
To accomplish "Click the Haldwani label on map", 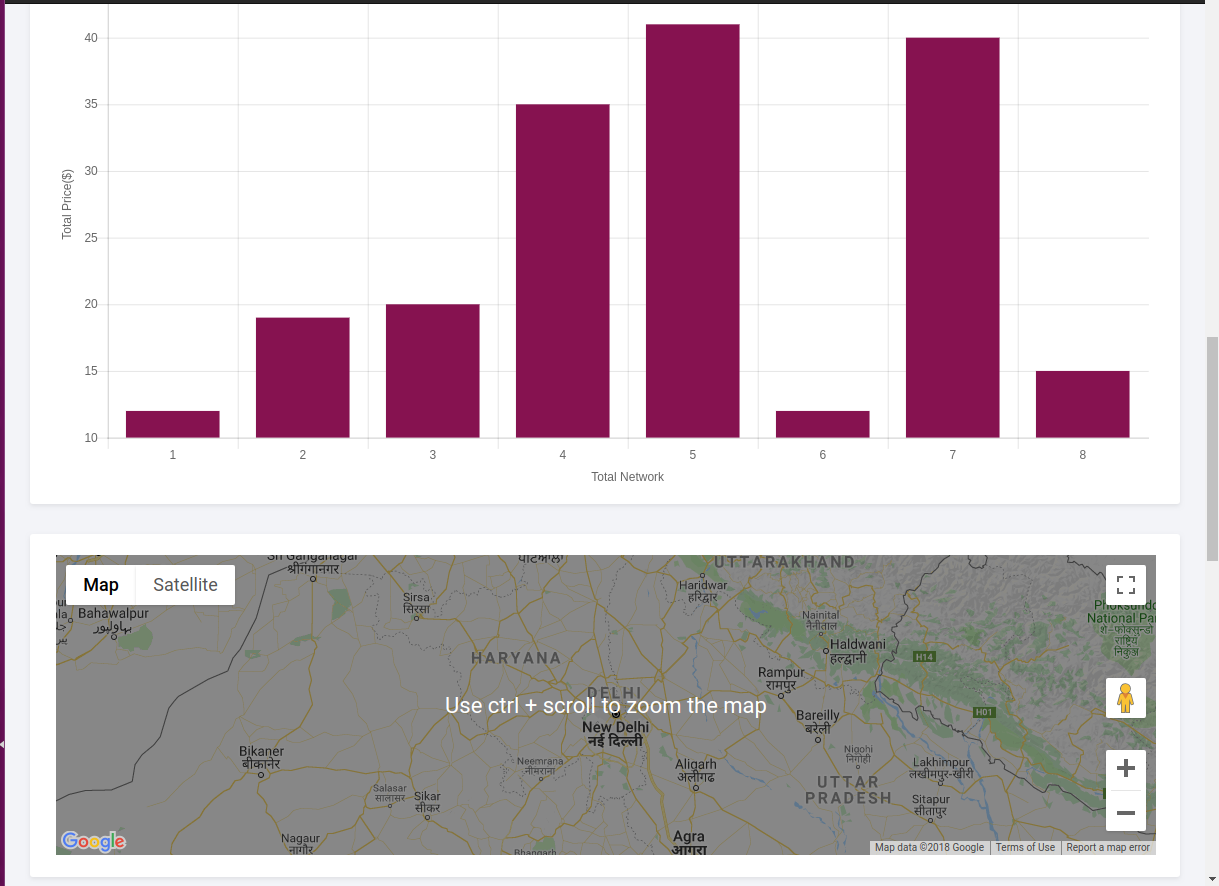I will pos(858,651).
